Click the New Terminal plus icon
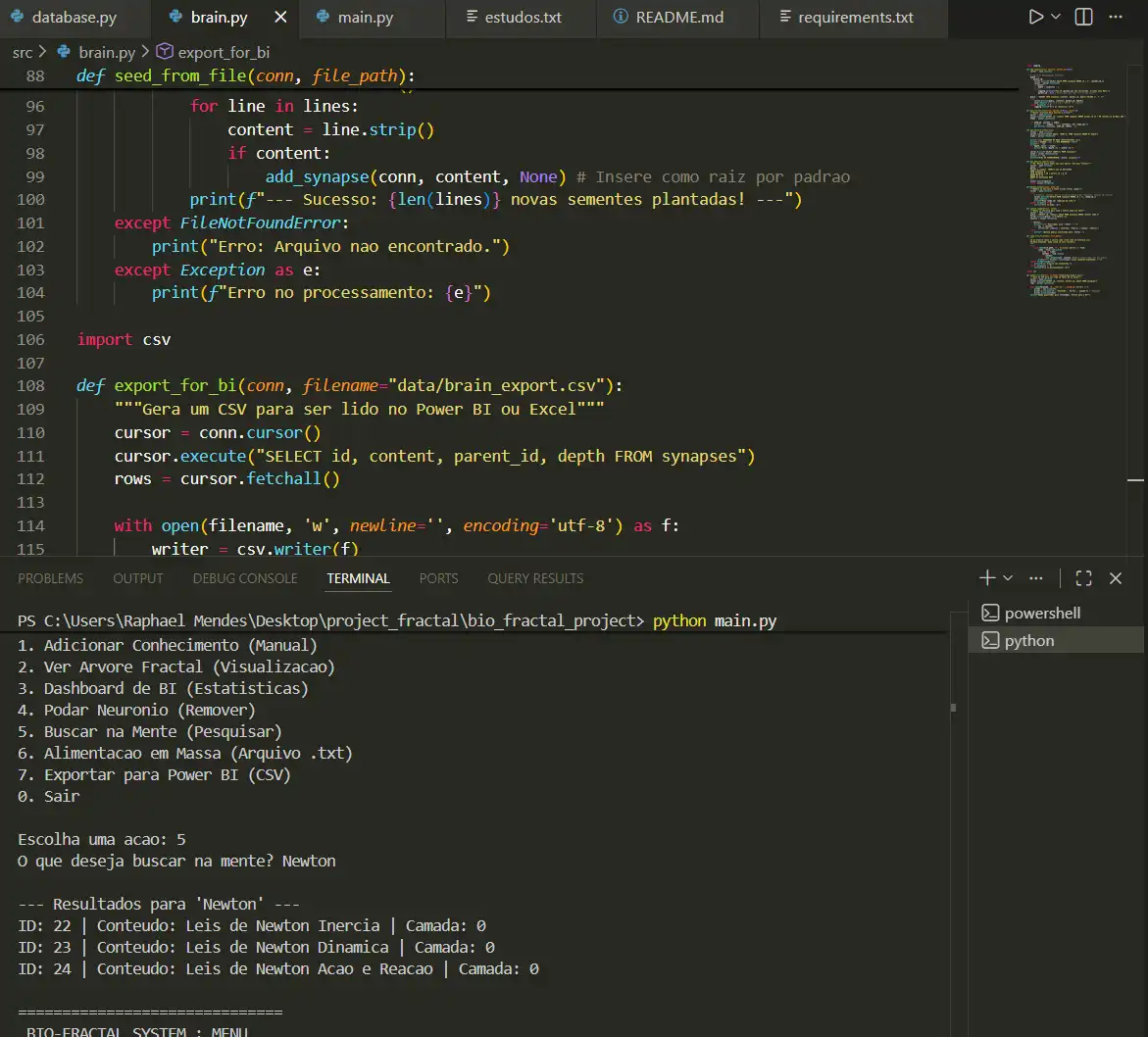 click(x=987, y=578)
